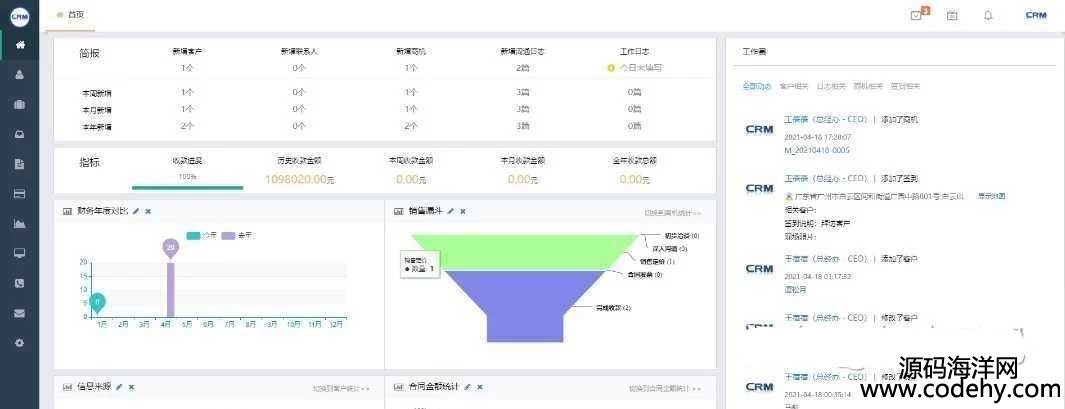The height and width of the screenshot is (409, 1065).
Task: Open the inbox tray icon in sidebar
Action: (x=20, y=134)
